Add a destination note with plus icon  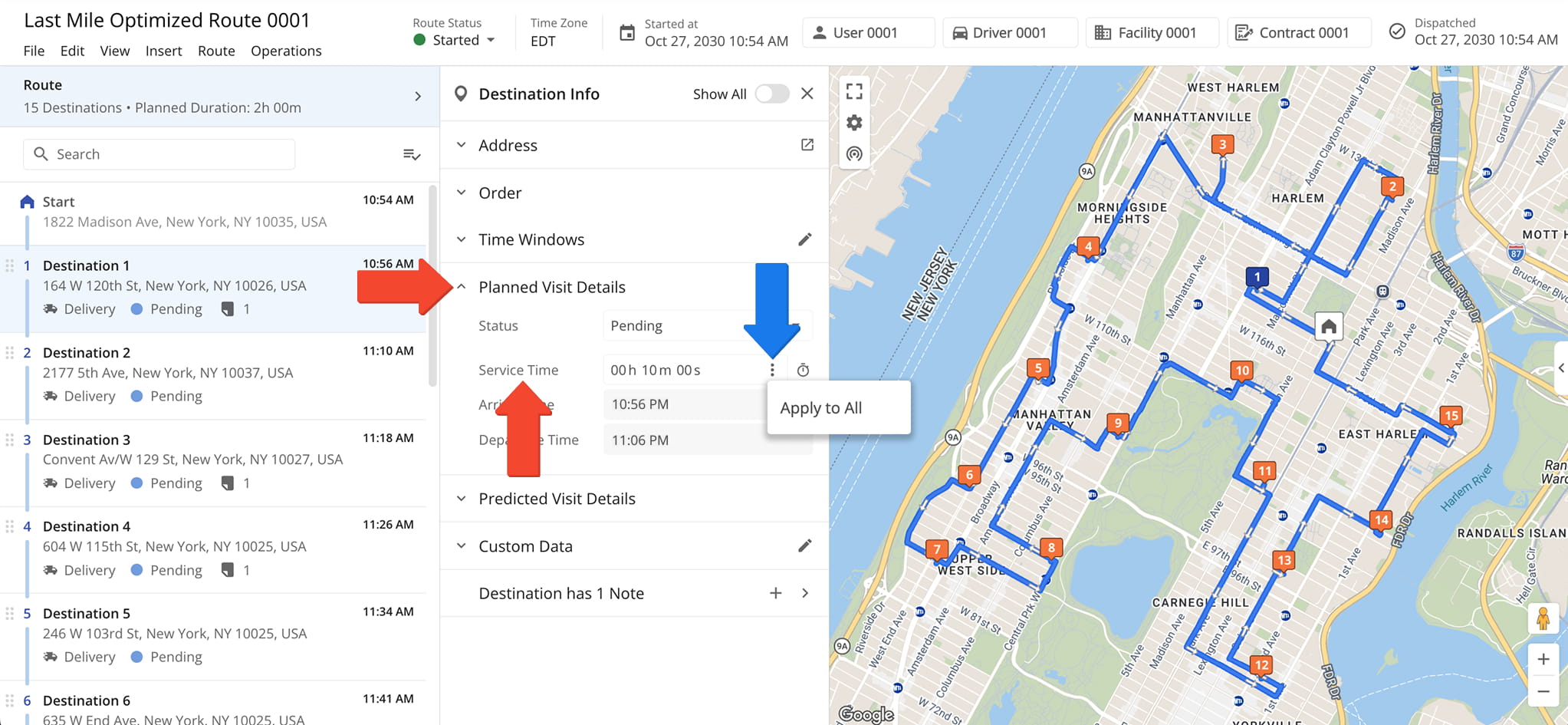tap(775, 593)
